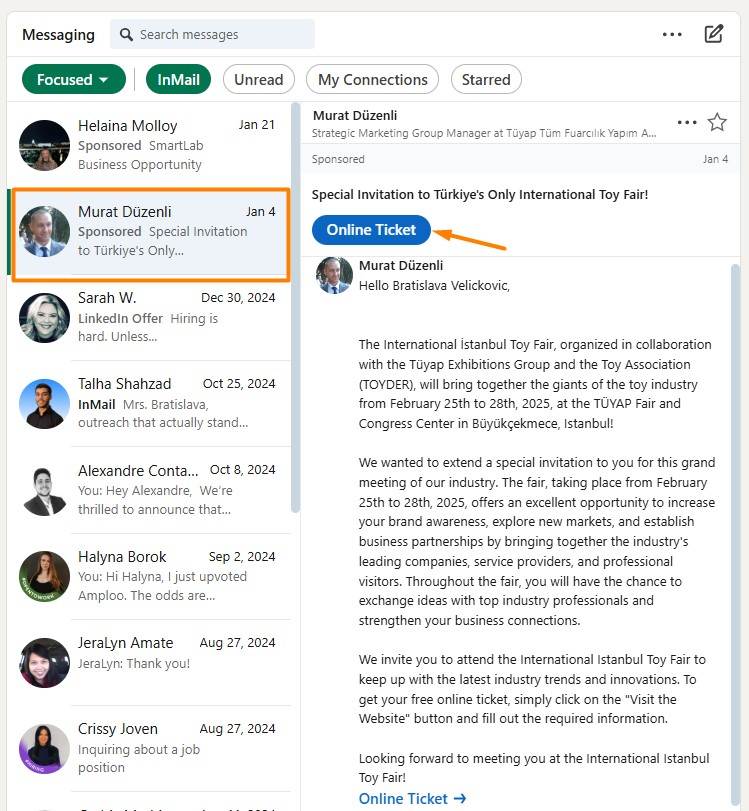Click the arrow on bottom Online Ticket link
Screen dimensions: 749x811
(460, 799)
